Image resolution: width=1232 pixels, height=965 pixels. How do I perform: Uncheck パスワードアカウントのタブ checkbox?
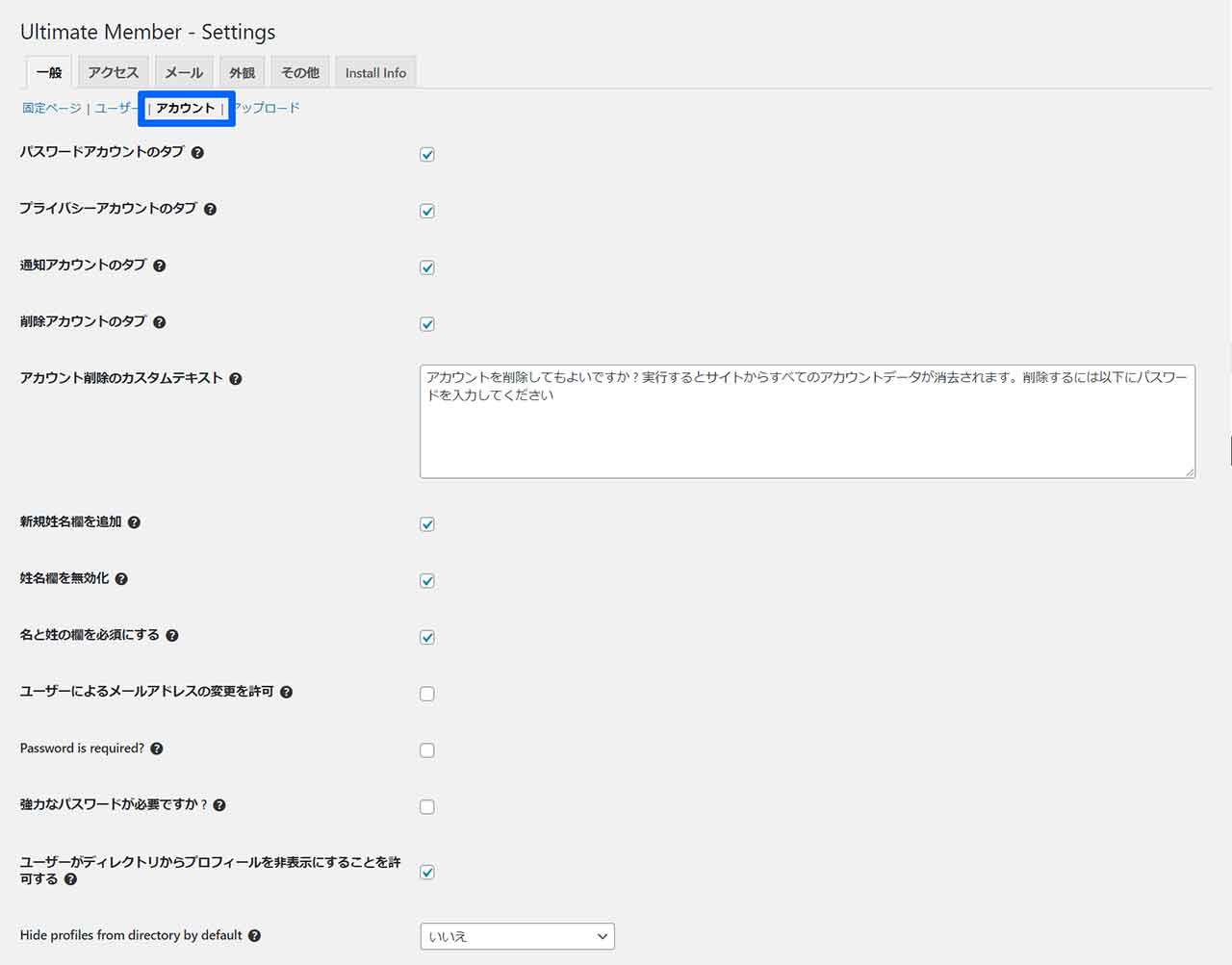click(x=427, y=154)
